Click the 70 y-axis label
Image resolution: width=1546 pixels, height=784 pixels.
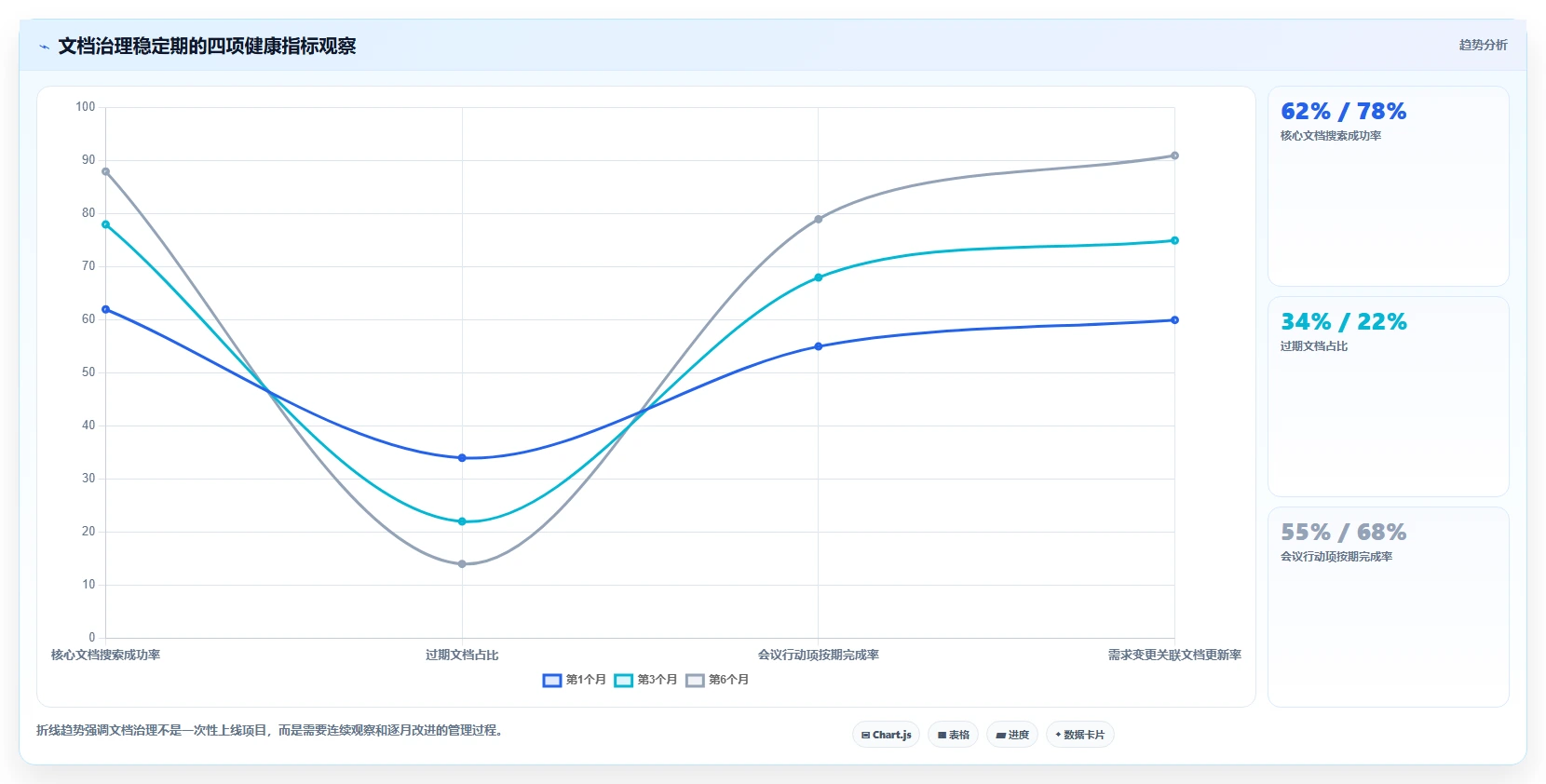tap(88, 266)
